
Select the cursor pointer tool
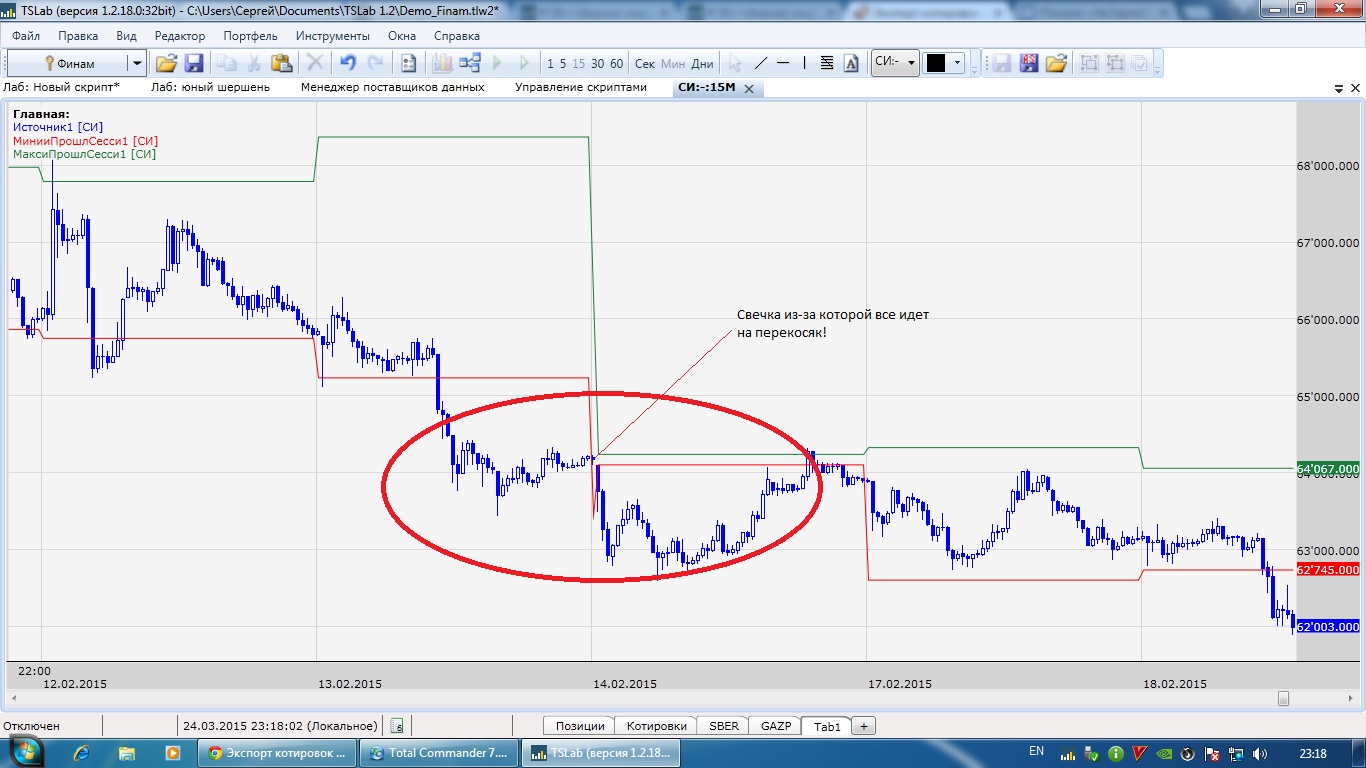[736, 63]
